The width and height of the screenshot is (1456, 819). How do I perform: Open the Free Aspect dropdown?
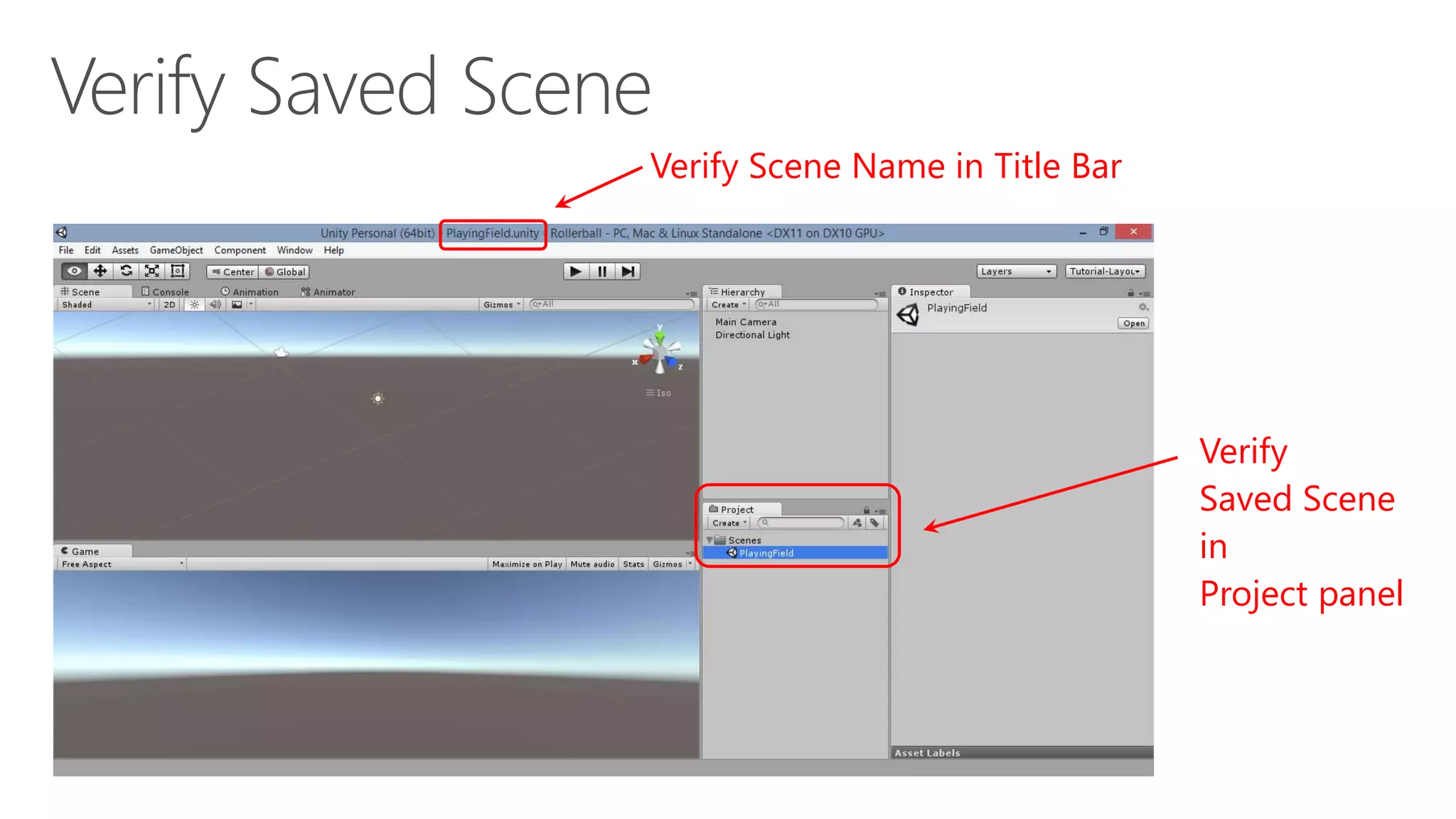tap(122, 564)
